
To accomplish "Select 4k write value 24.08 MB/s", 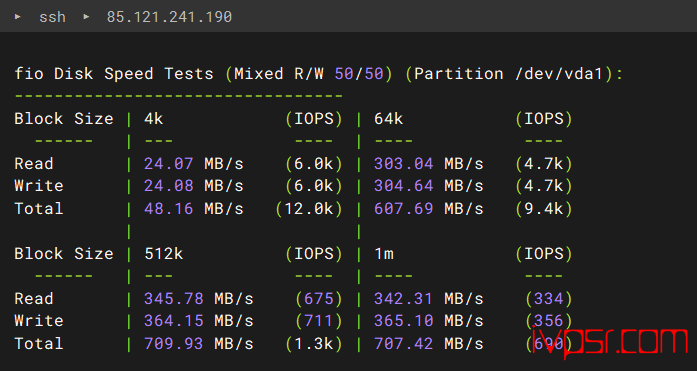I will (194, 186).
